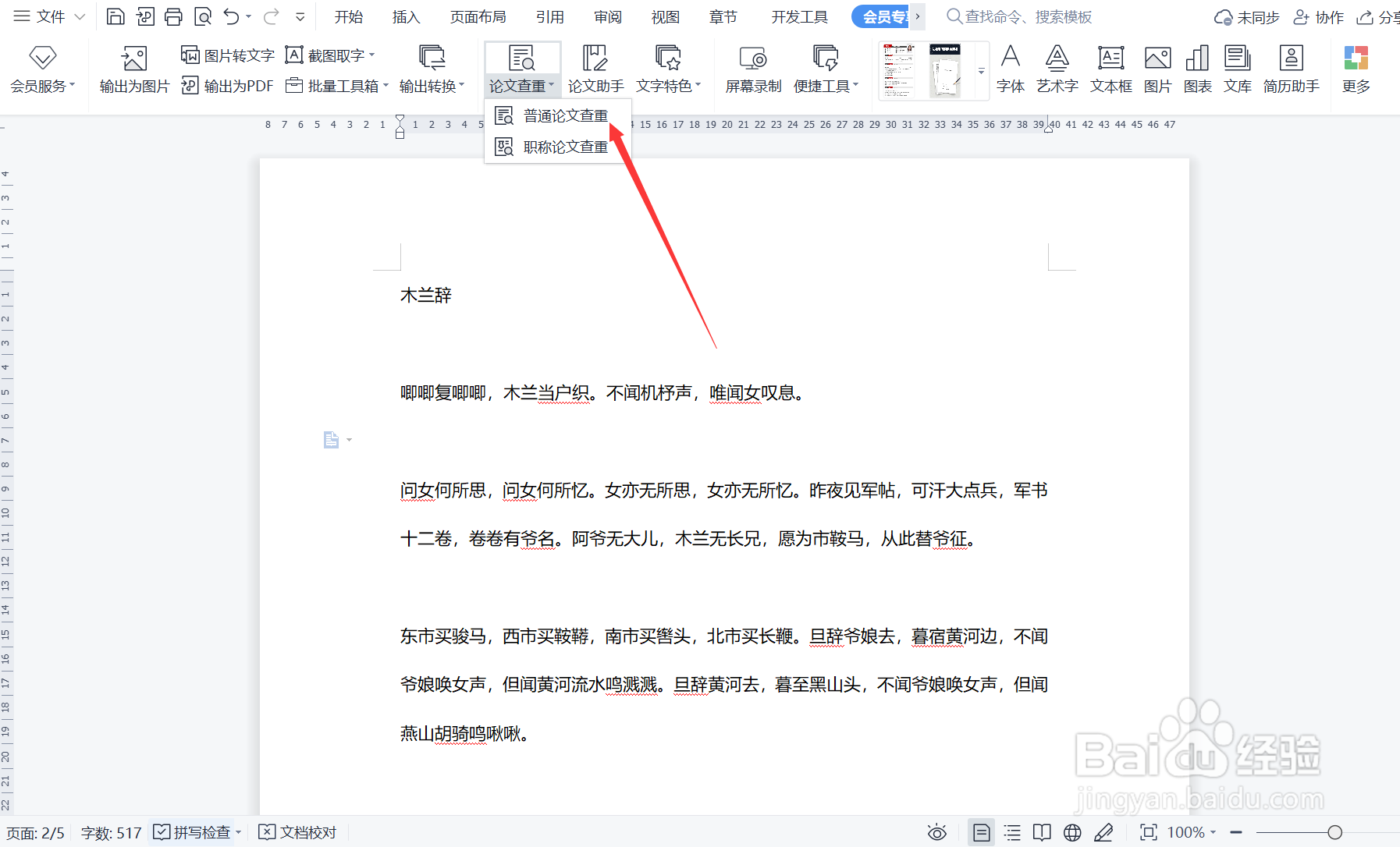Enable 拼写检查 spell check
The height and width of the screenshot is (847, 1400).
pos(195,831)
